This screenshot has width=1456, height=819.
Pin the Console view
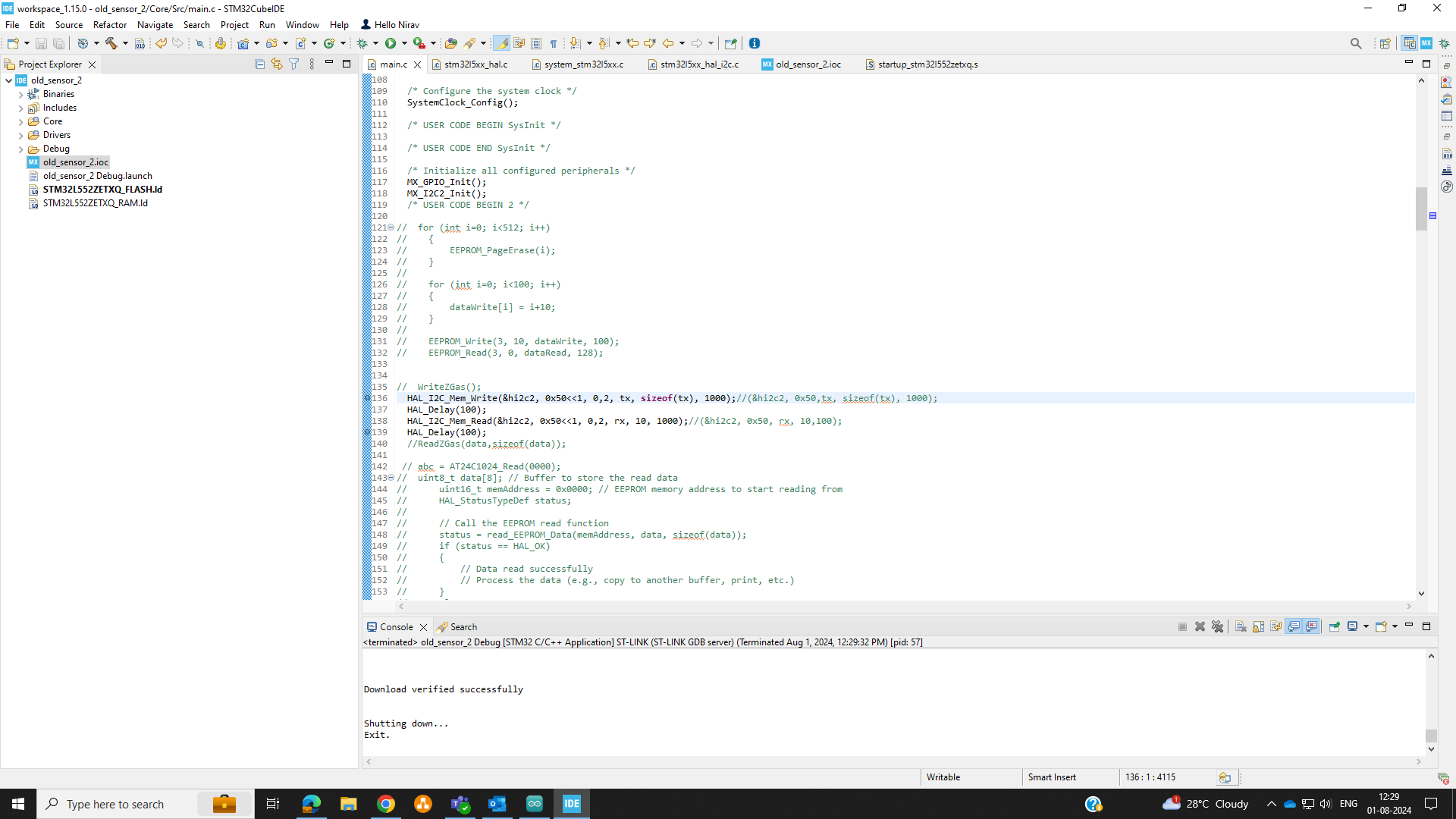[x=1334, y=626]
